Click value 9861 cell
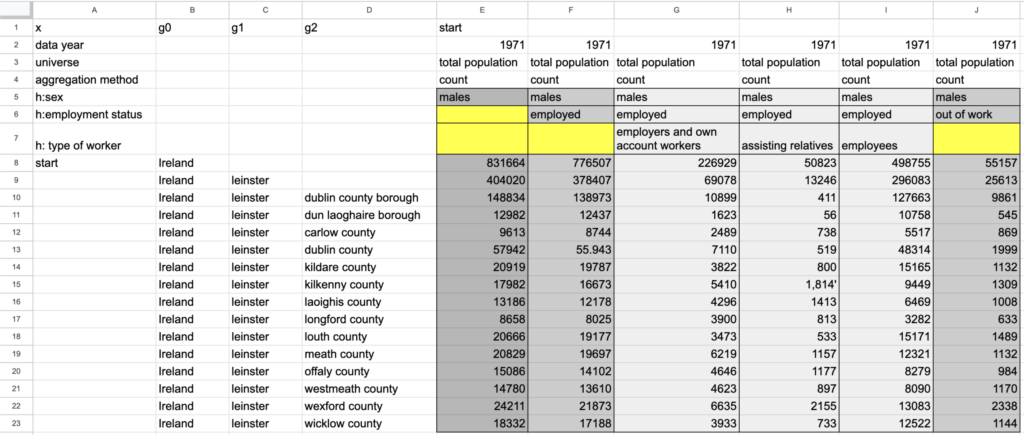Screen dimensions: 1024x435 tap(976, 198)
